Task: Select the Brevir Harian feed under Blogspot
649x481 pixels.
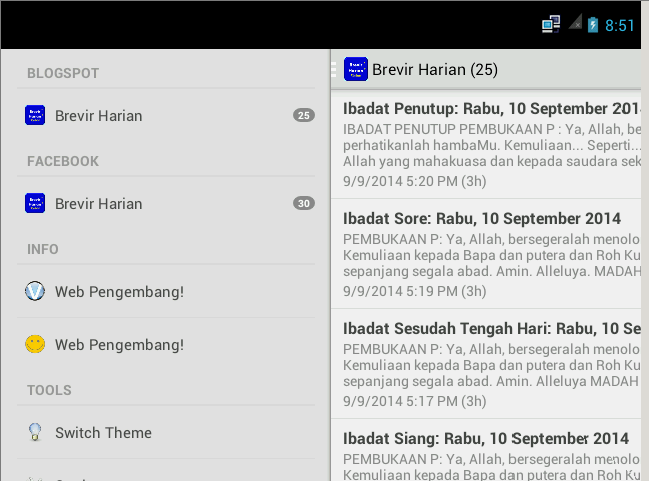Action: tap(166, 115)
